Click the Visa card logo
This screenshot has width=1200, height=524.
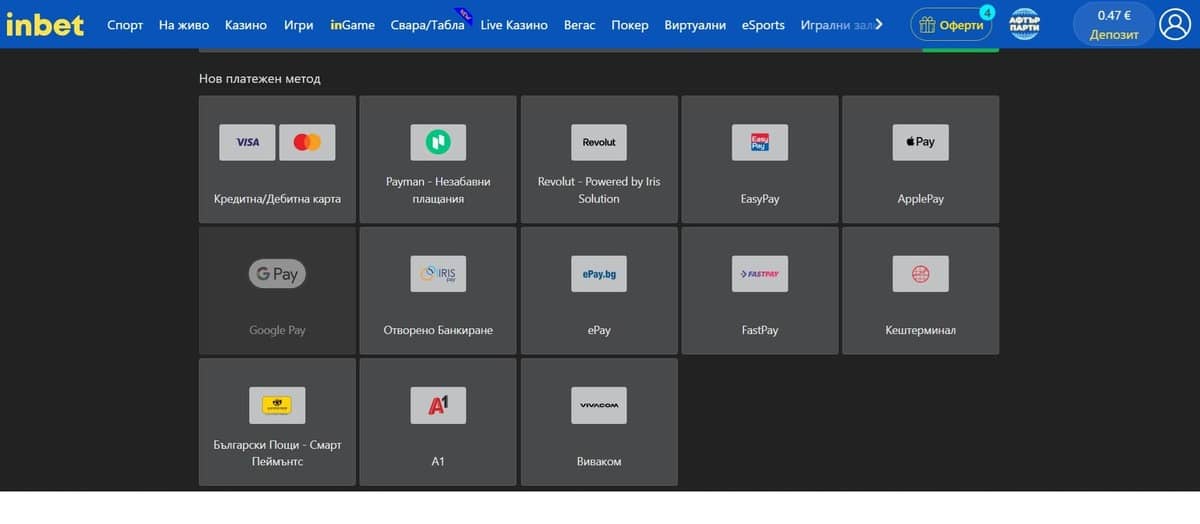248,143
